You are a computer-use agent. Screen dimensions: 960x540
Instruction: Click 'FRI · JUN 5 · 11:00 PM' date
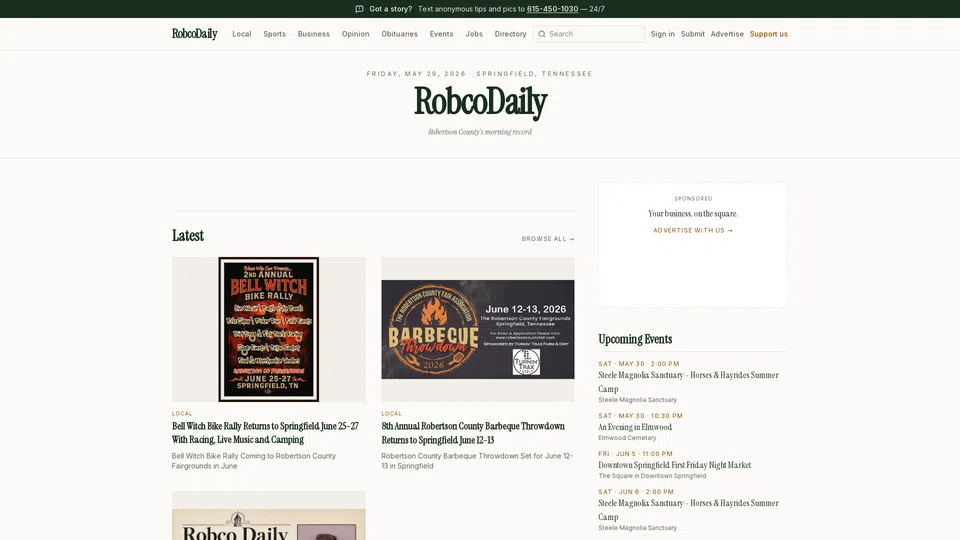(x=636, y=454)
